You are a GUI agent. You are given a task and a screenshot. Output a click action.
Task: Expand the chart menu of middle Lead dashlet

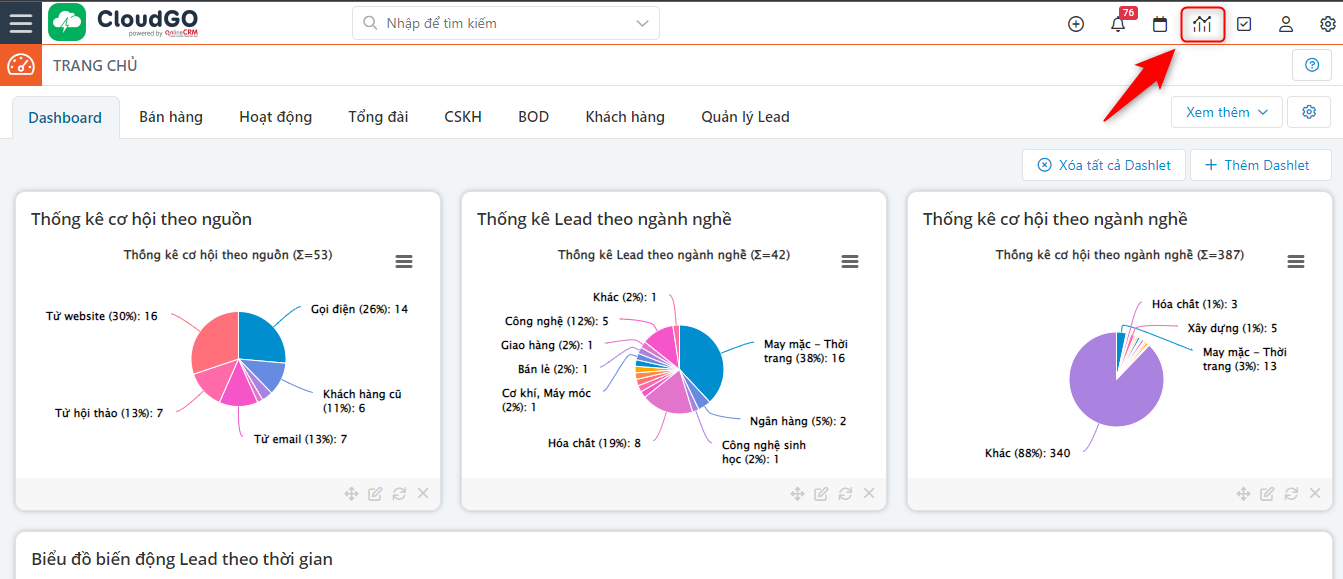(850, 261)
